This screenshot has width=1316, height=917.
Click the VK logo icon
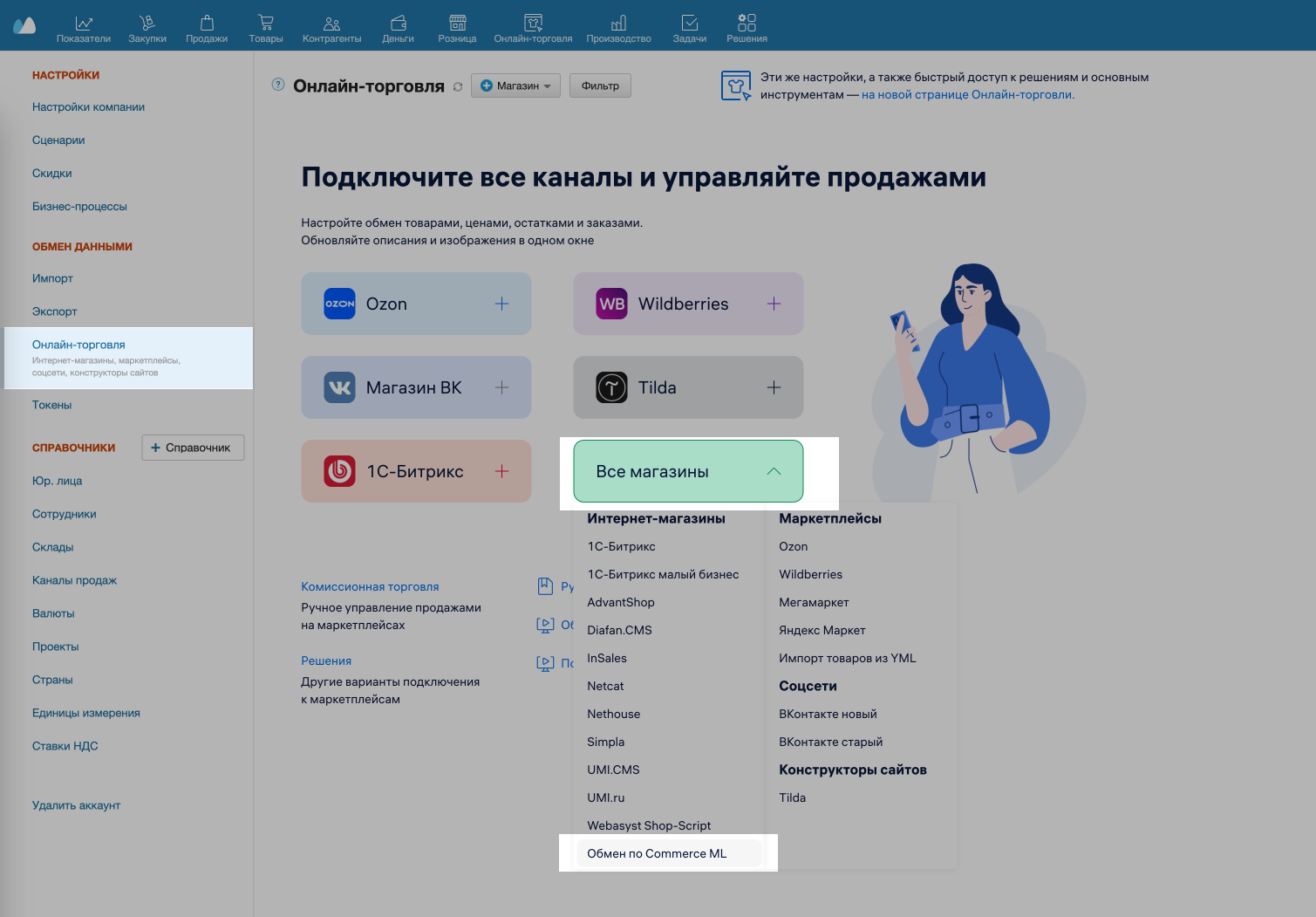pos(339,387)
